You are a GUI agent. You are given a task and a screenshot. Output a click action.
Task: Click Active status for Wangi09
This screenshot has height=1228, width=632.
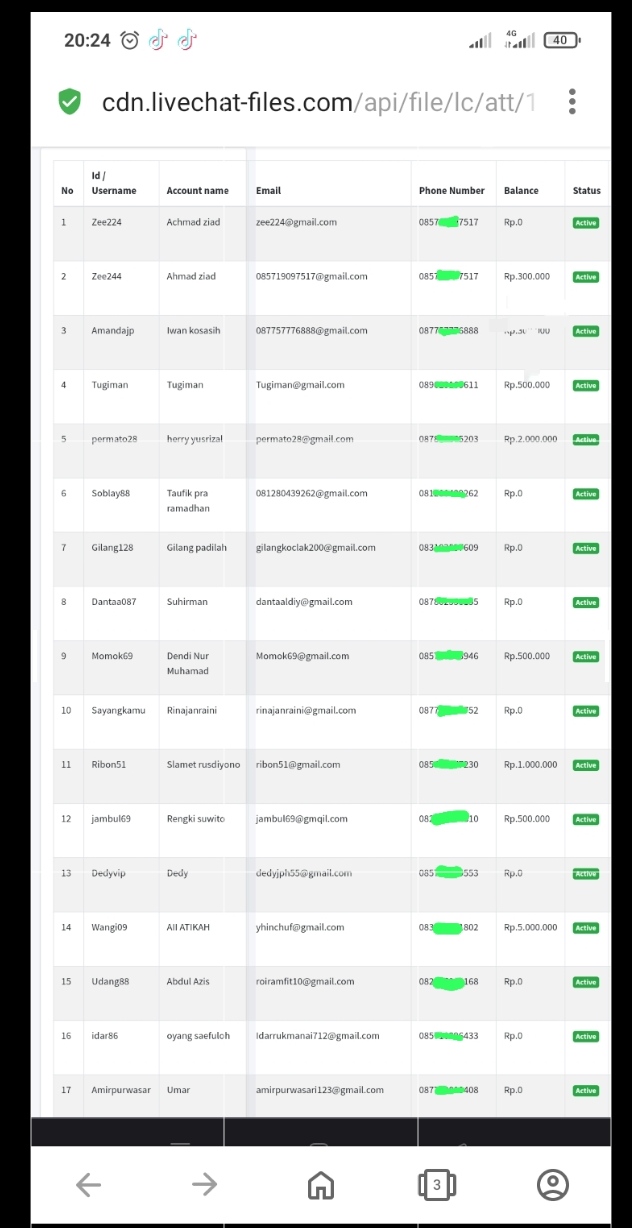[586, 928]
